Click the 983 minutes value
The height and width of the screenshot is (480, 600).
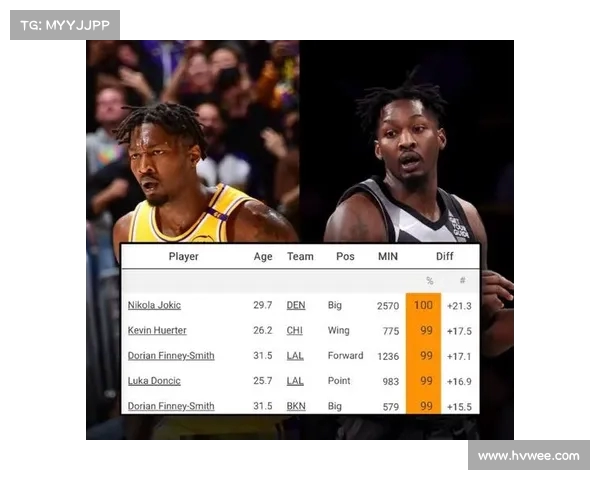coord(391,382)
